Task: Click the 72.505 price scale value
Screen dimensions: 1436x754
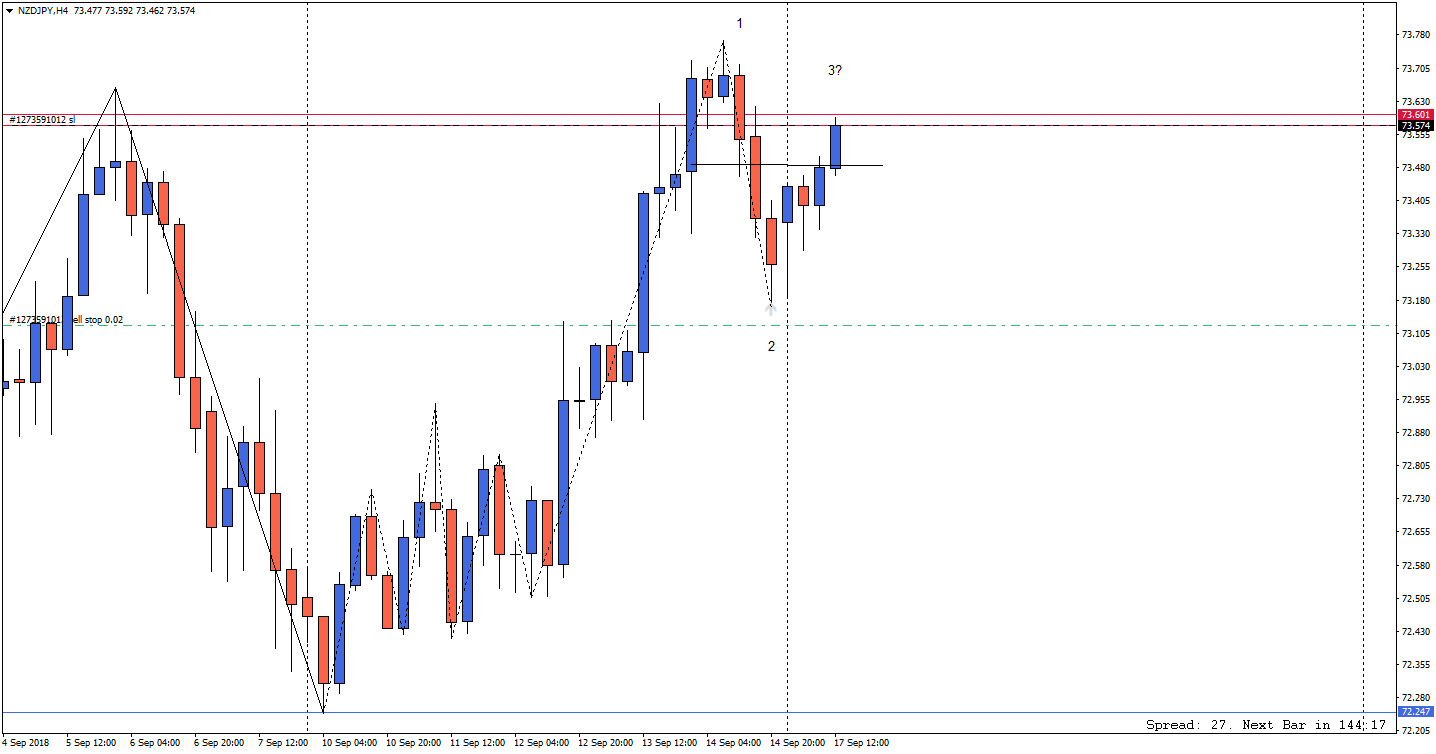Action: click(x=1415, y=598)
